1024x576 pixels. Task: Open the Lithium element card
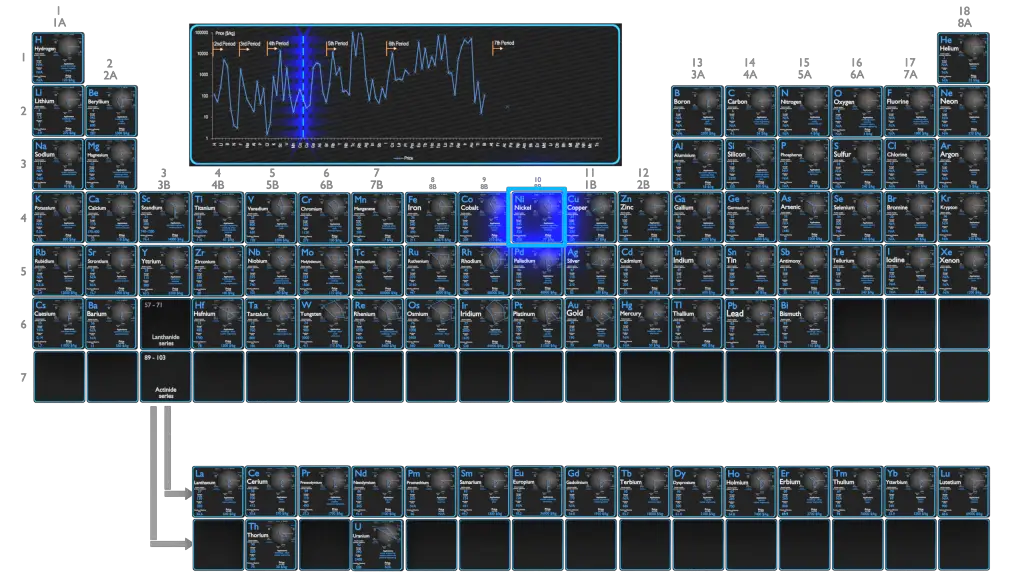pyautogui.click(x=58, y=111)
